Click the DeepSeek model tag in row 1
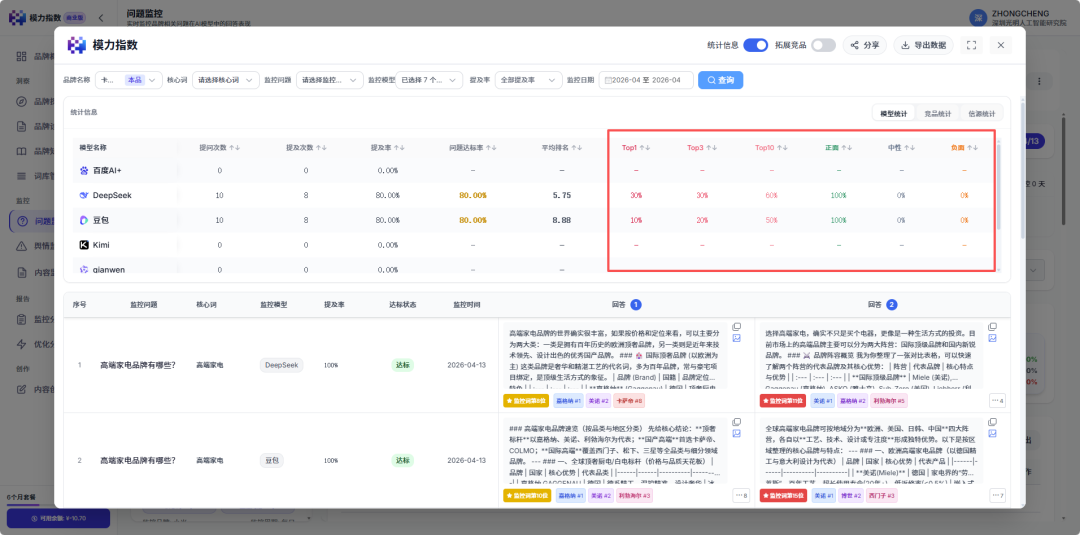 click(282, 365)
